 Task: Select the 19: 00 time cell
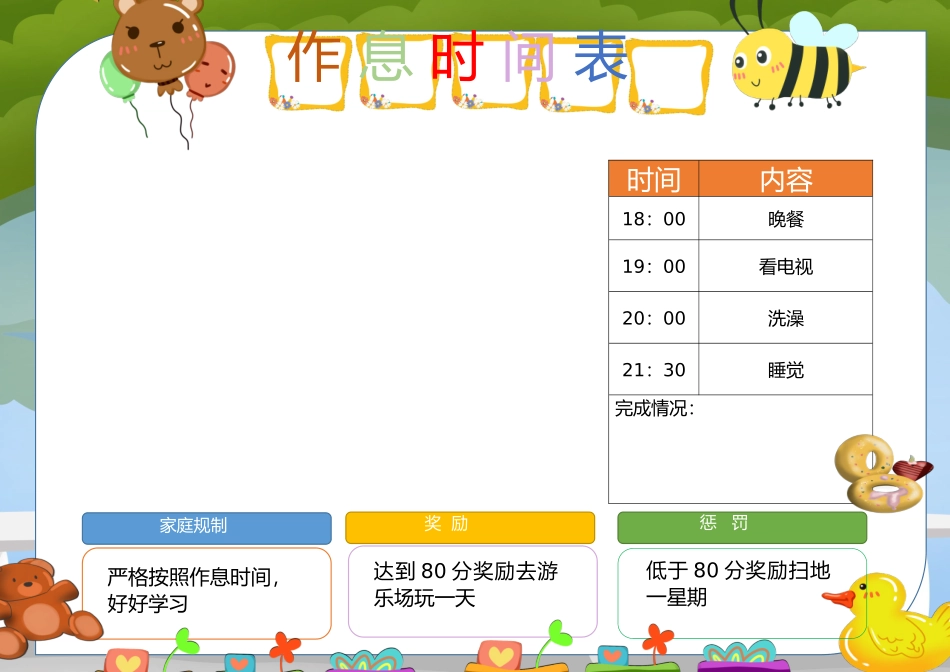click(x=654, y=266)
